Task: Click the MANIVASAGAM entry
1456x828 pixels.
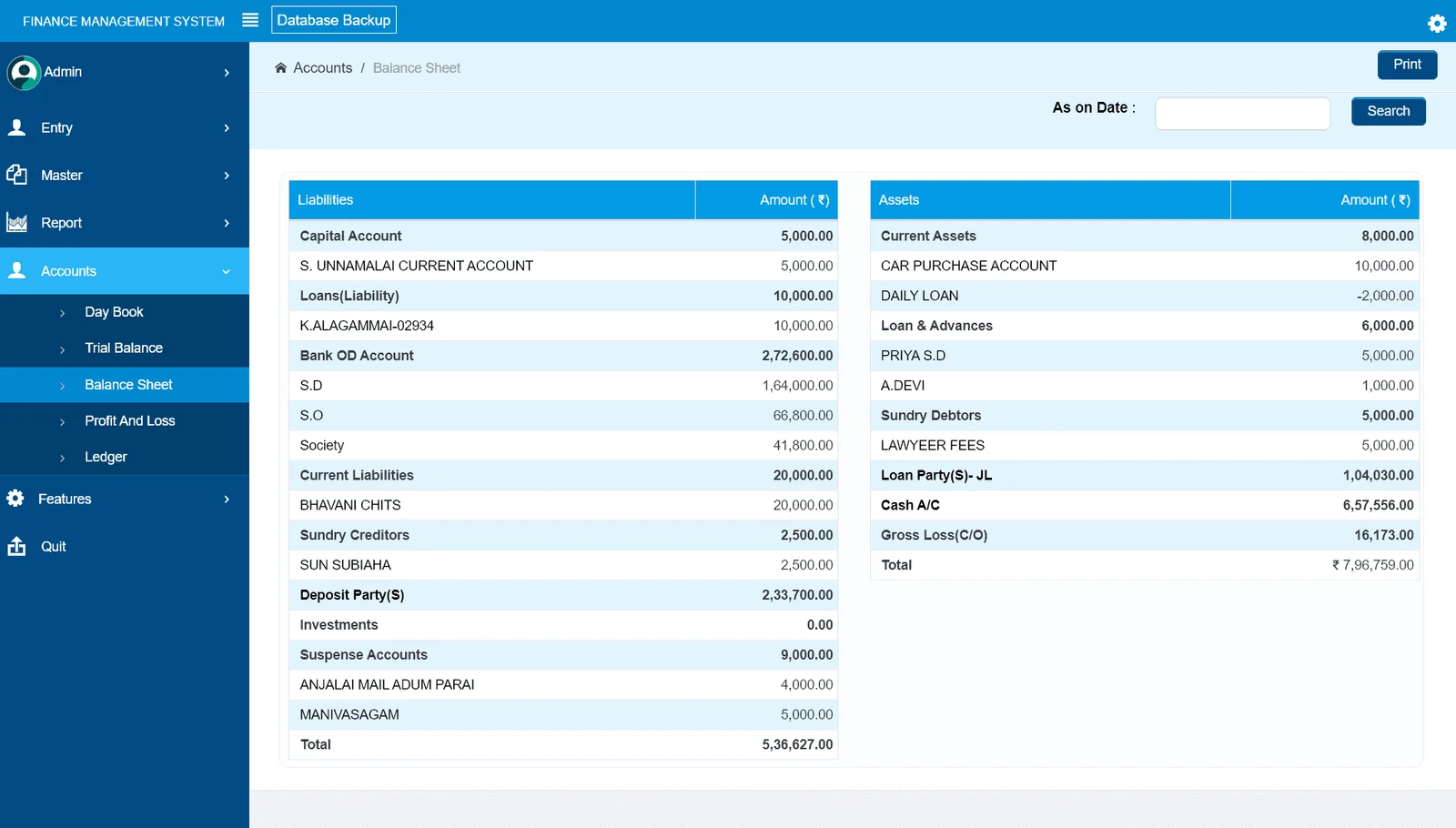Action: tap(349, 715)
